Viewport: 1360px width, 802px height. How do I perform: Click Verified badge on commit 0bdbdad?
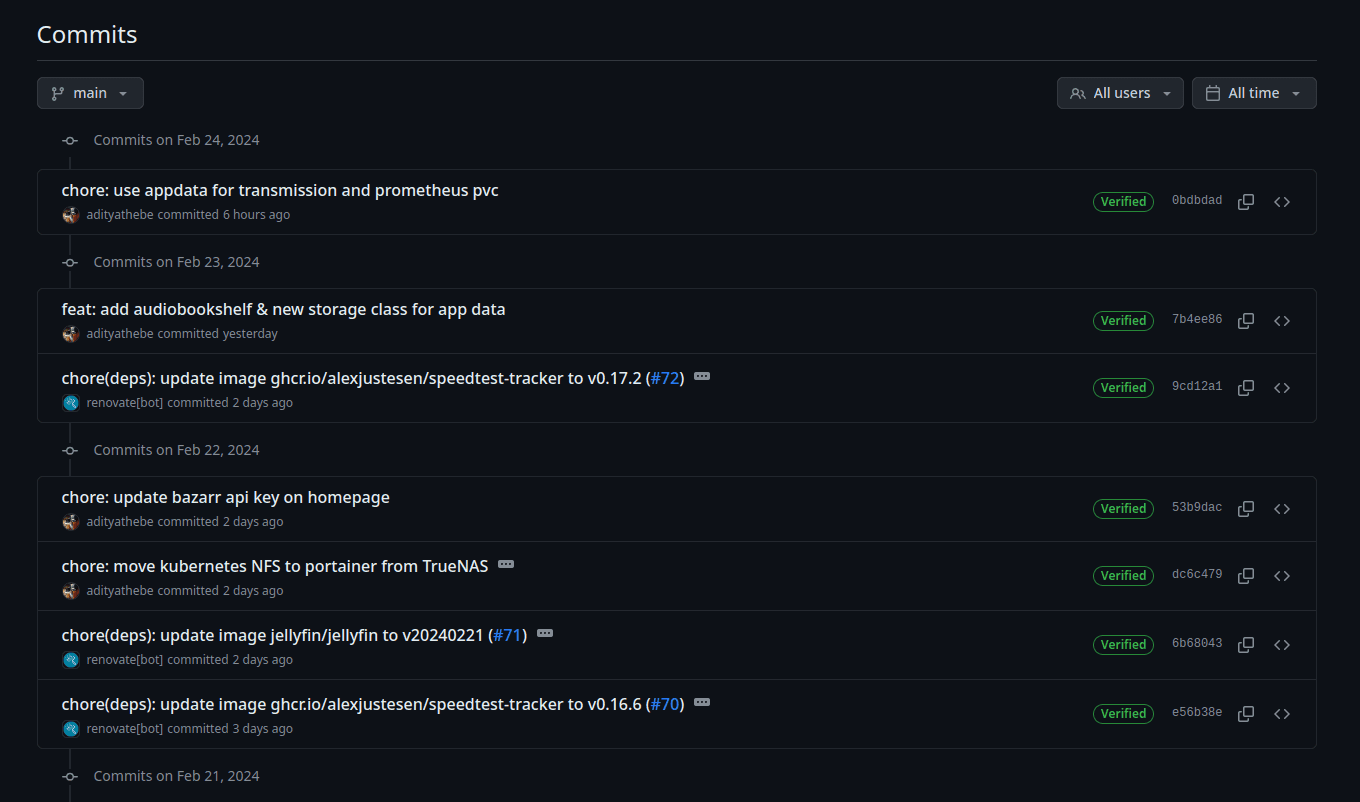[1123, 202]
